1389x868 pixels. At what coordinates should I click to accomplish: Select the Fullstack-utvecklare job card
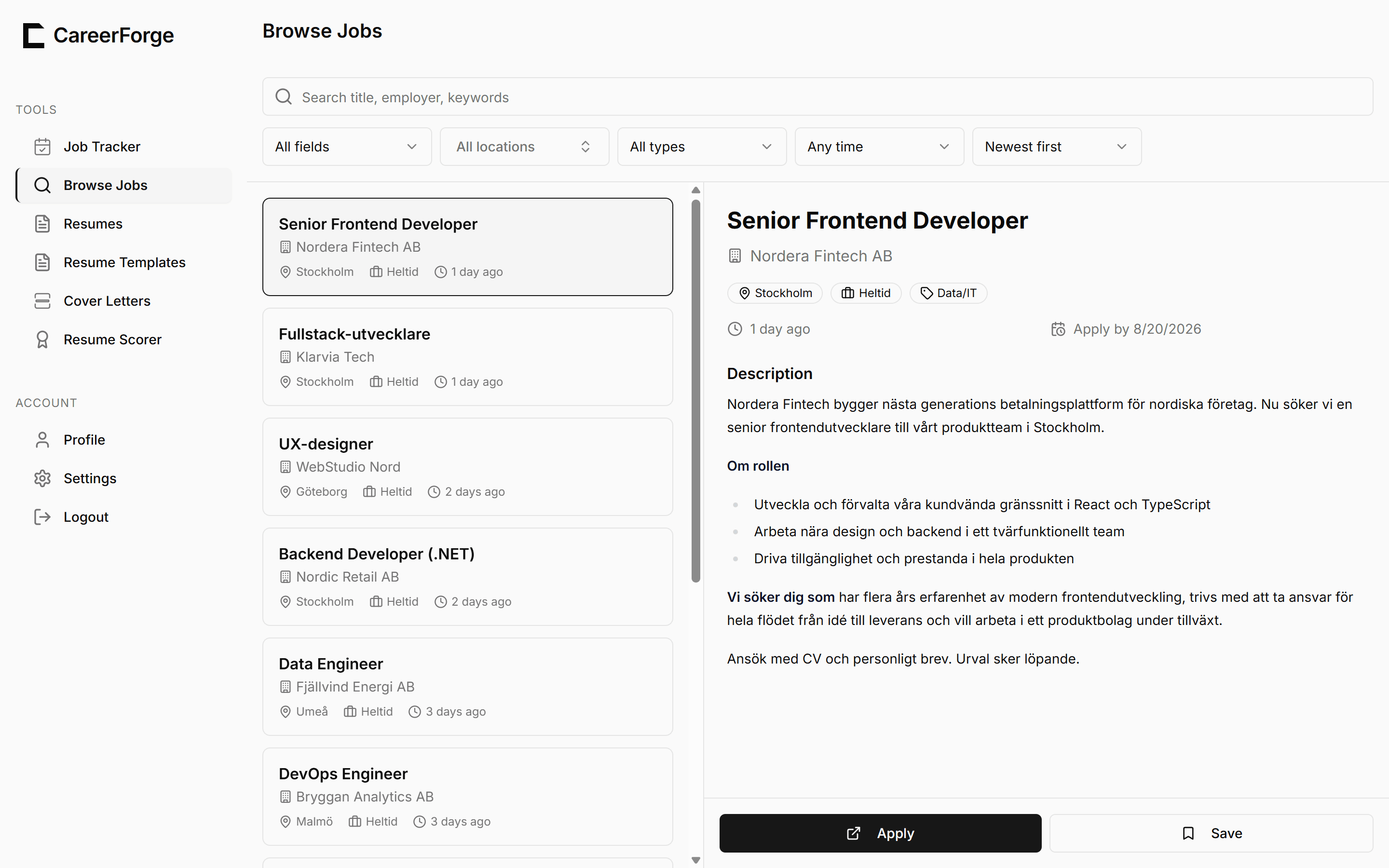(467, 357)
